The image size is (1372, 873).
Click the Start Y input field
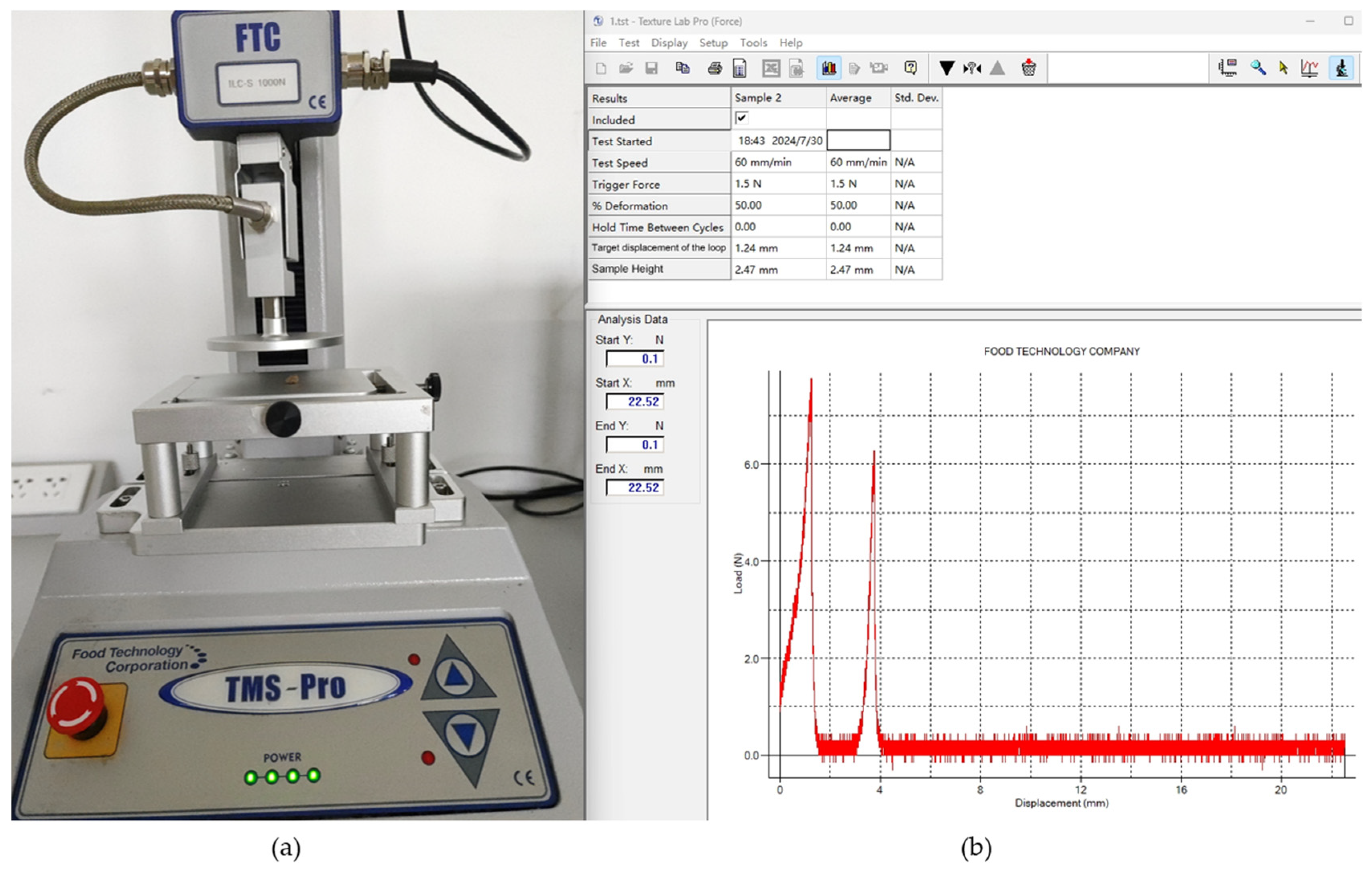635,359
